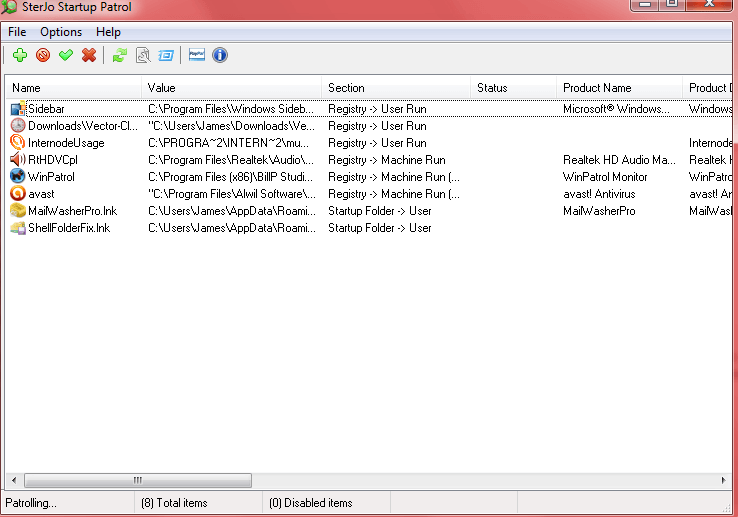Click the WinPatrol Monitor product name
Image resolution: width=738 pixels, height=517 pixels.
point(605,177)
